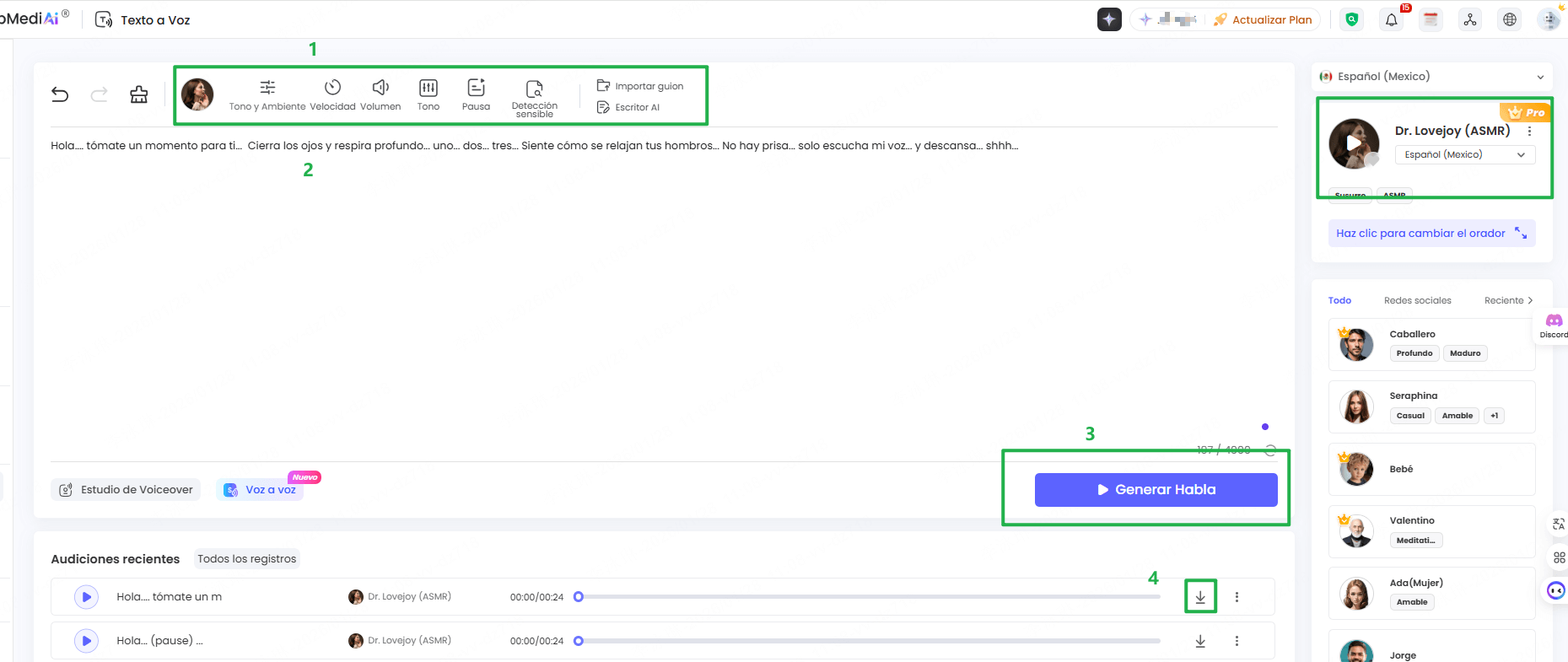This screenshot has width=1568, height=662.
Task: Play the "Hola.... tómate un m" recording
Action: point(86,597)
